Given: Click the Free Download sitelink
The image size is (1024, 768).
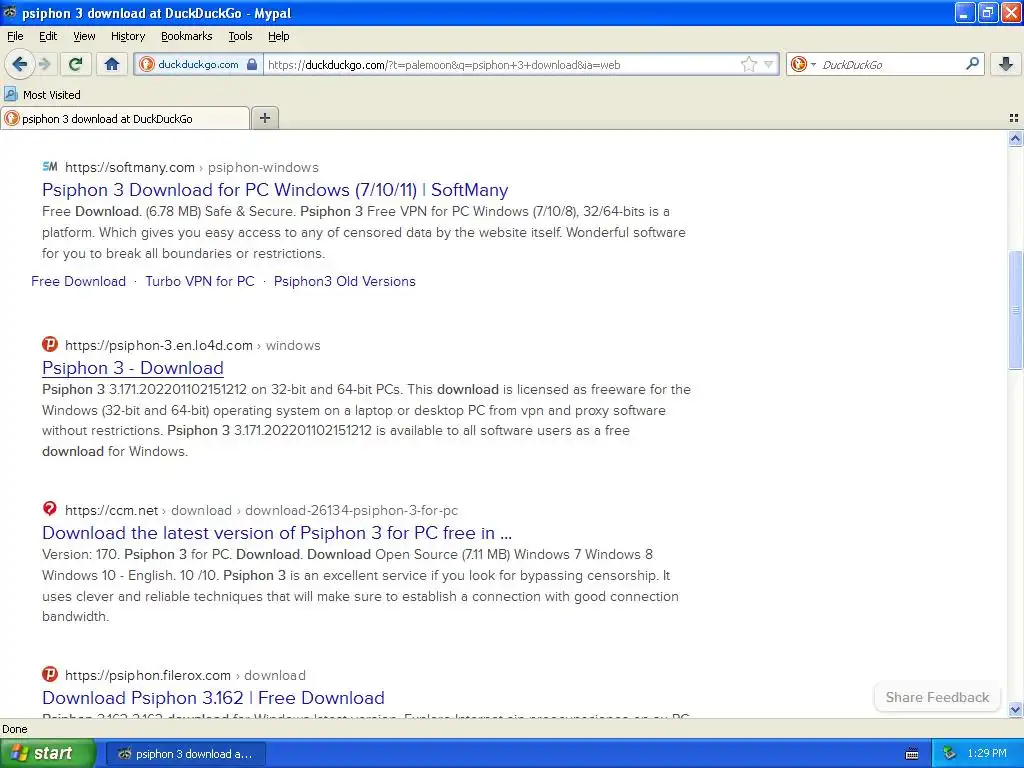Looking at the screenshot, I should pyautogui.click(x=78, y=281).
